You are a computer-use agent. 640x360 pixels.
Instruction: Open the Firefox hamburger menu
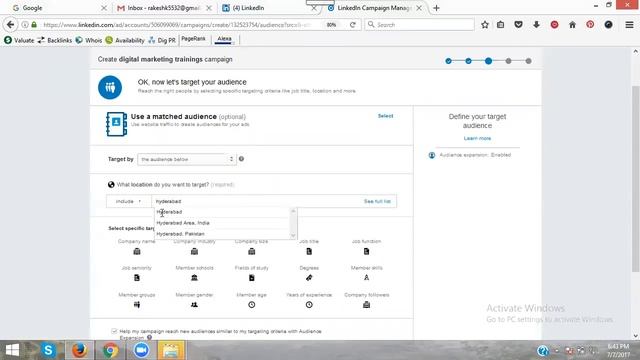click(x=629, y=24)
